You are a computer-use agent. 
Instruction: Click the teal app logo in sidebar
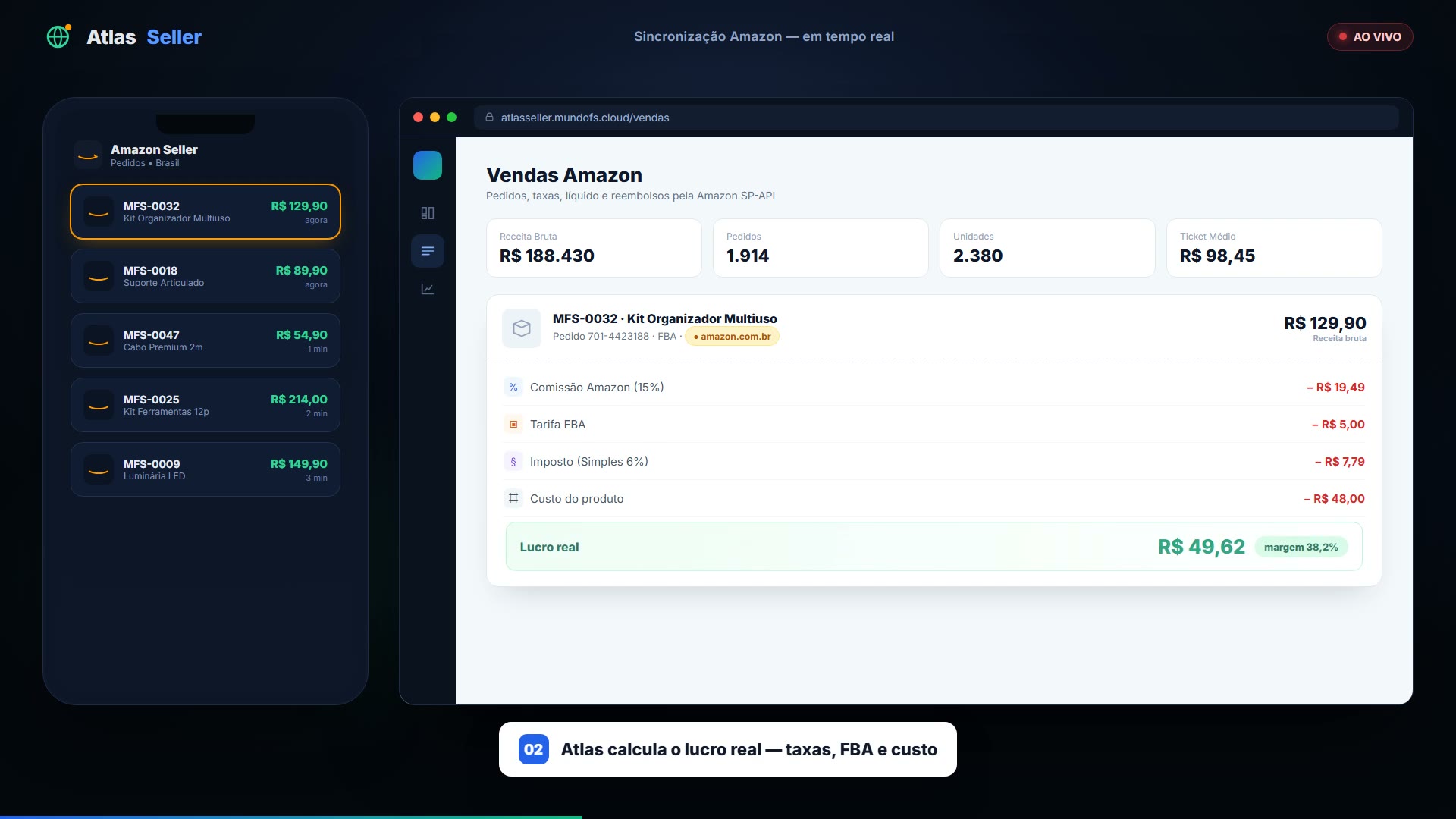[428, 165]
